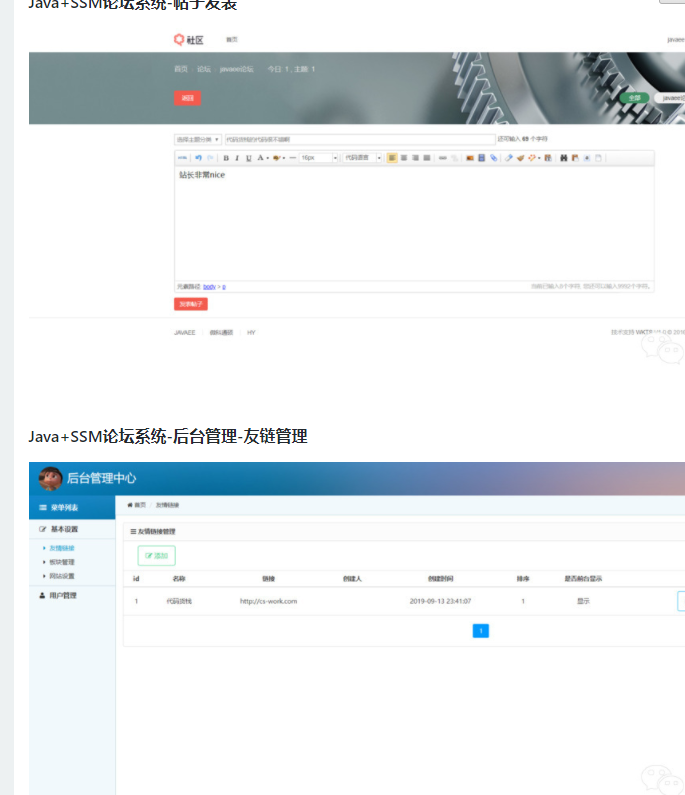Click the background highlight color icon
Image resolution: width=685 pixels, height=795 pixels.
point(276,158)
